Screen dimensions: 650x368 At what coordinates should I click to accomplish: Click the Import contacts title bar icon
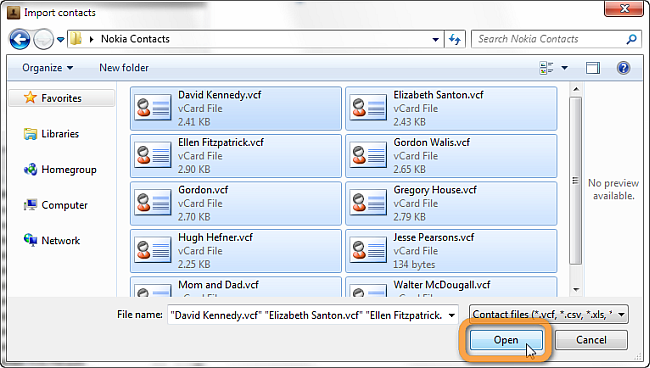pyautogui.click(x=13, y=13)
